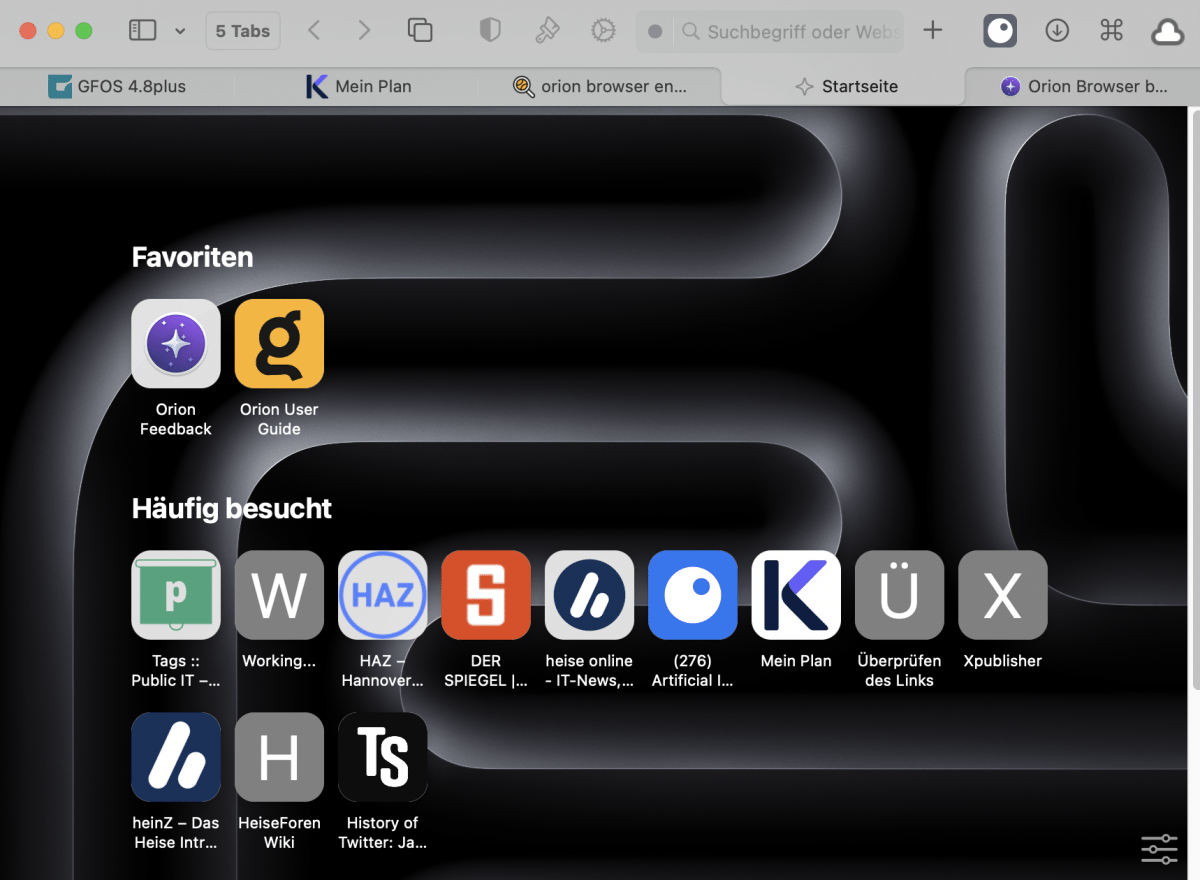Open start page customization sliders icon
1200x880 pixels.
[x=1159, y=849]
